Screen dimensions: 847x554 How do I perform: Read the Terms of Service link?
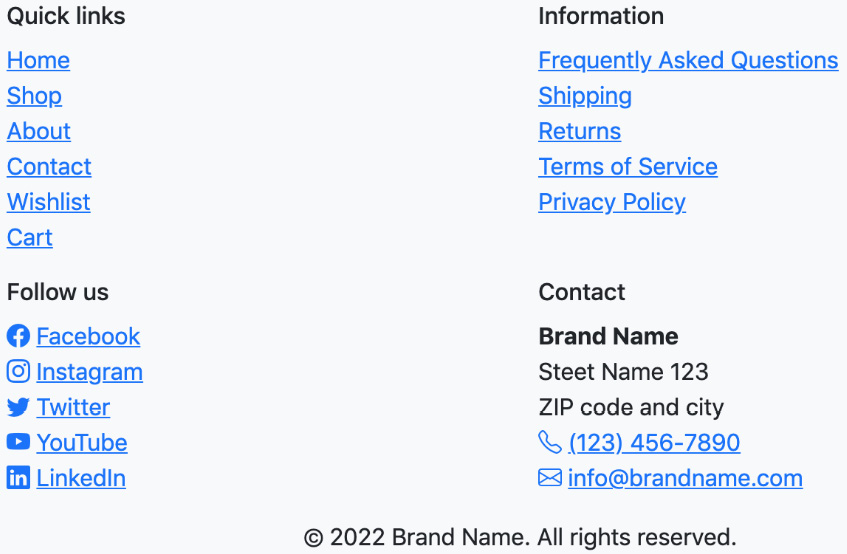pos(628,167)
